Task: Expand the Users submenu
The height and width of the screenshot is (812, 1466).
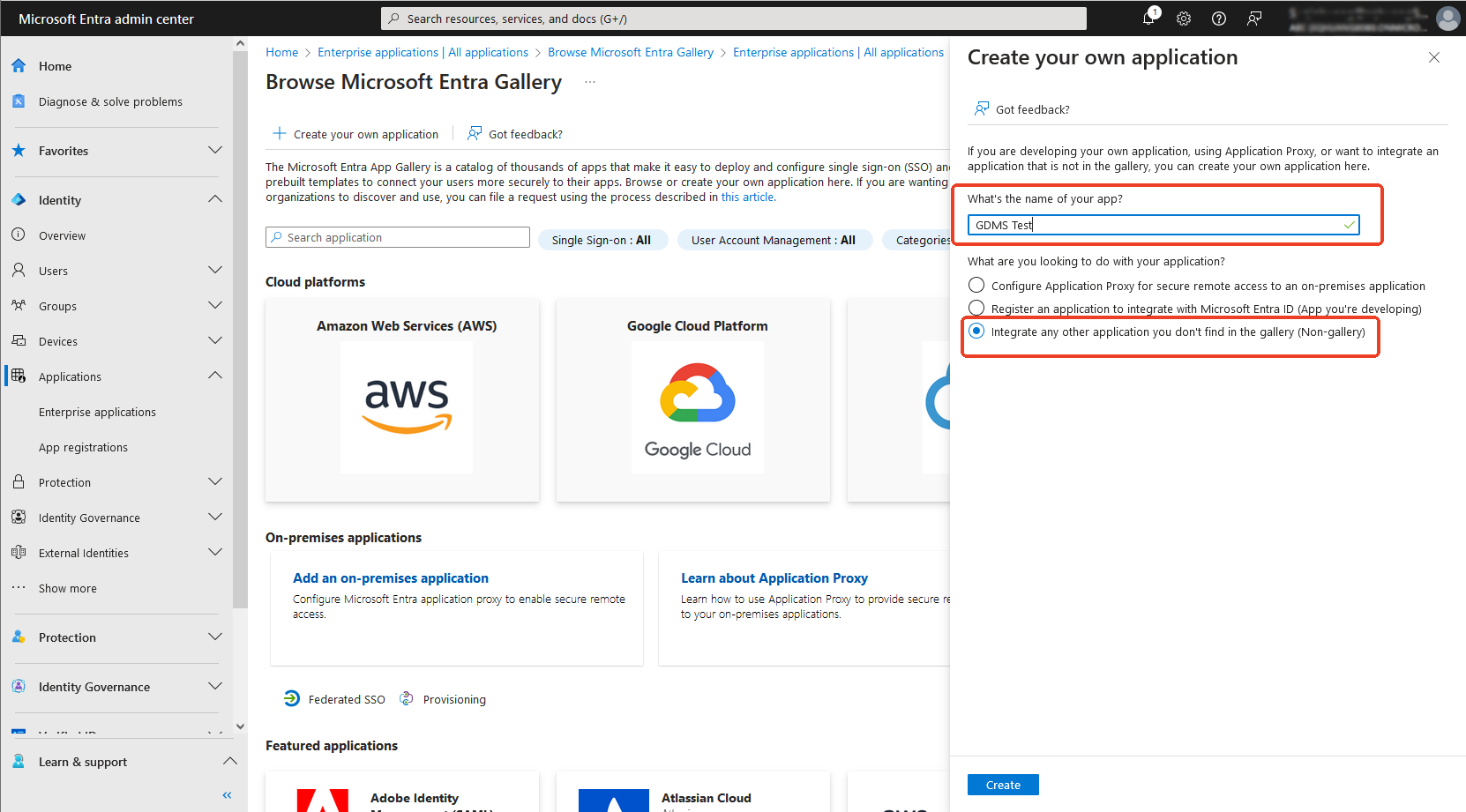Action: coord(214,271)
